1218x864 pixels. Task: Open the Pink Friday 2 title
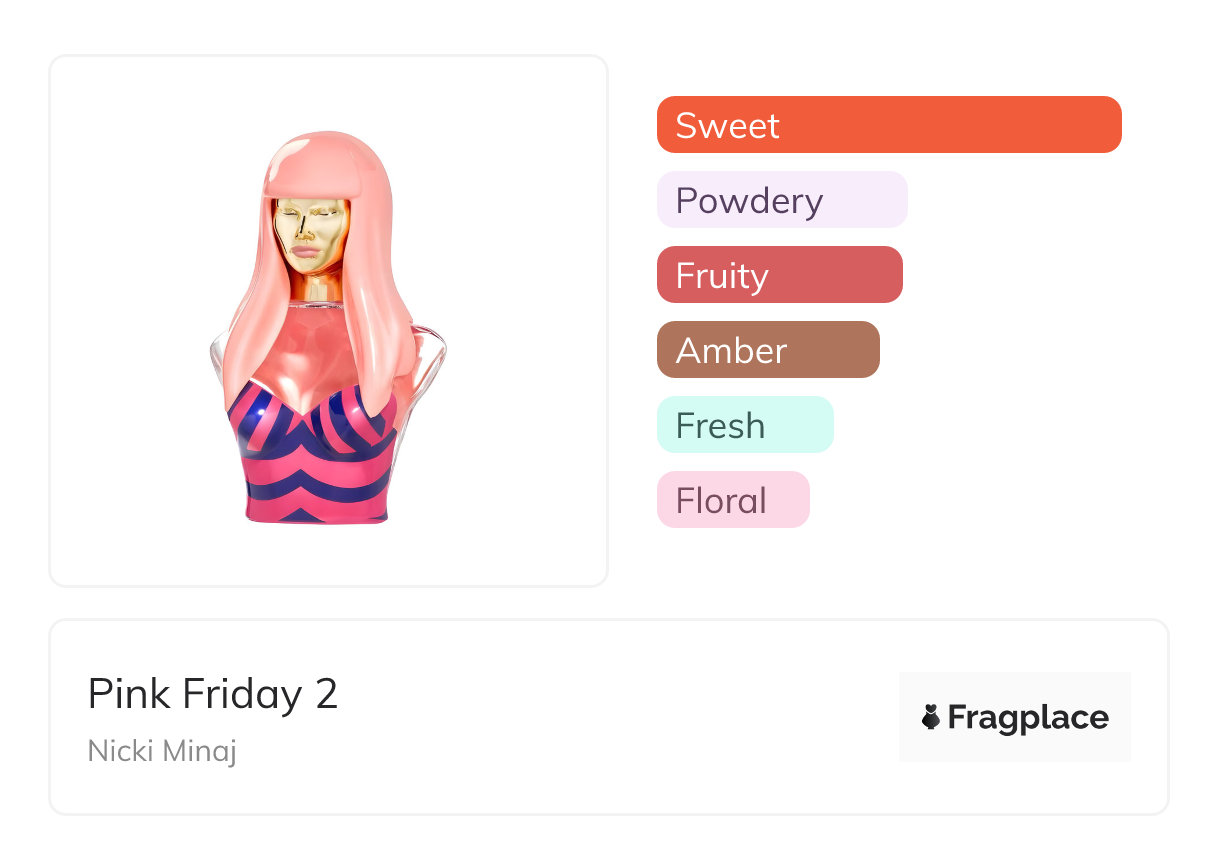click(x=213, y=694)
